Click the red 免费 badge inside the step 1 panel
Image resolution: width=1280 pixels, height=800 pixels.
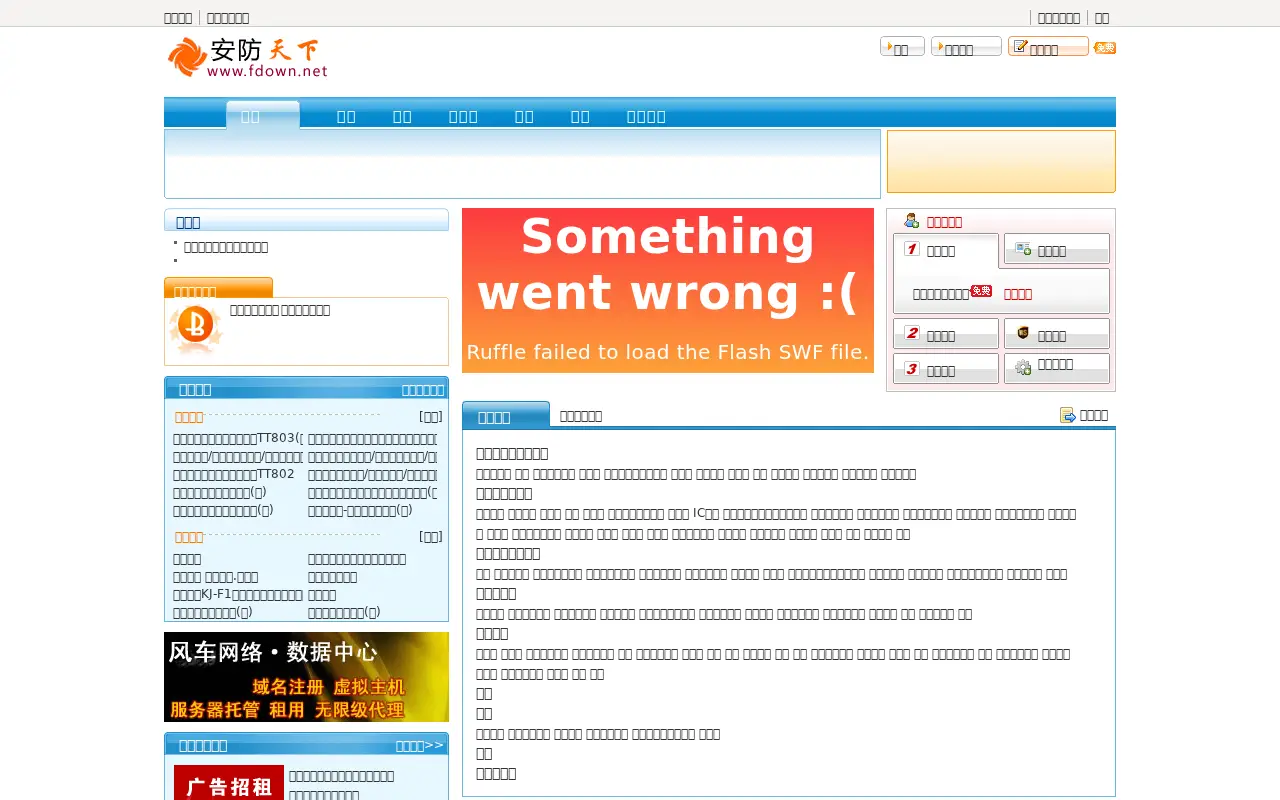[981, 291]
